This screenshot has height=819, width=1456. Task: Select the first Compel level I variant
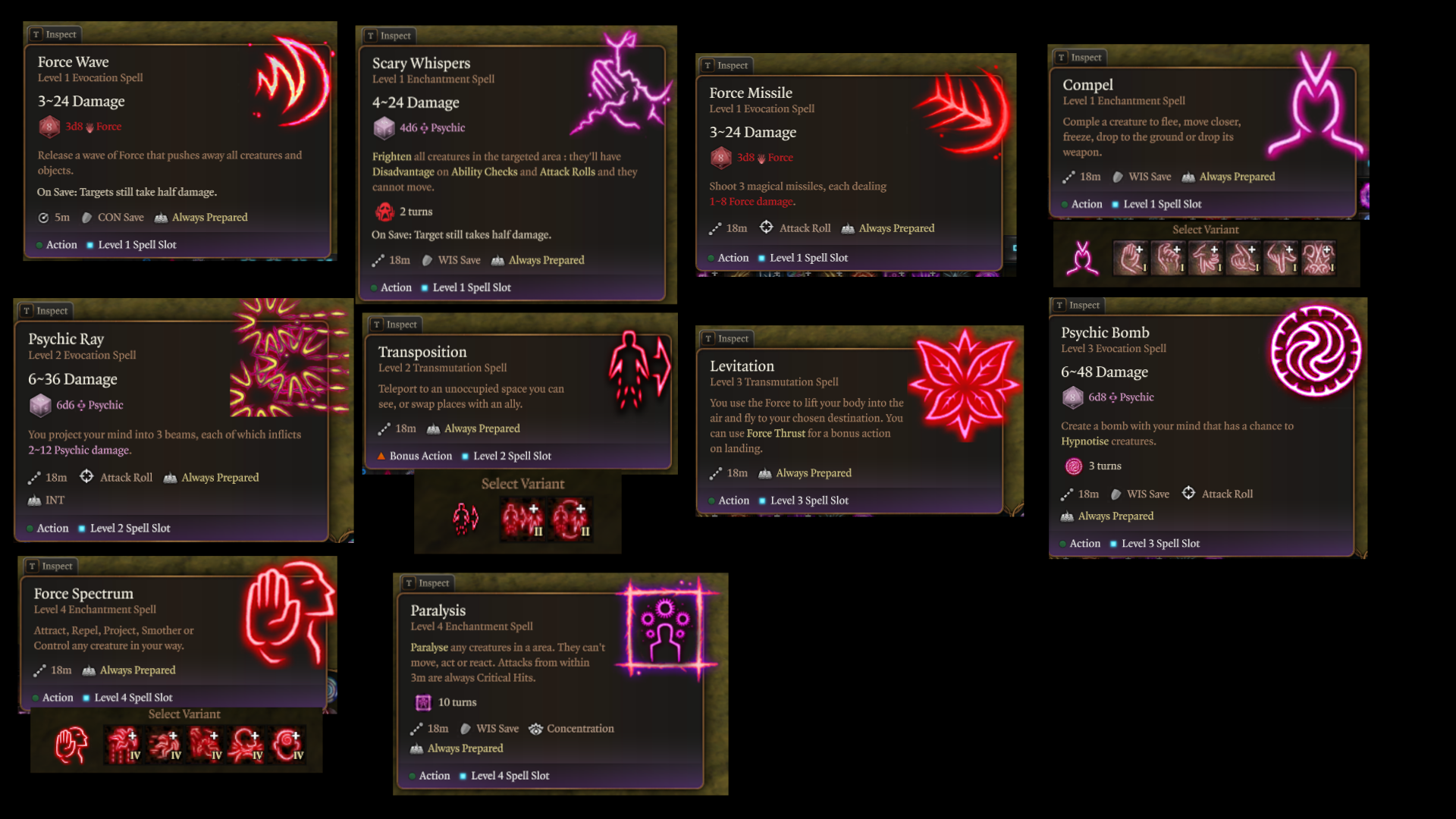click(1131, 258)
